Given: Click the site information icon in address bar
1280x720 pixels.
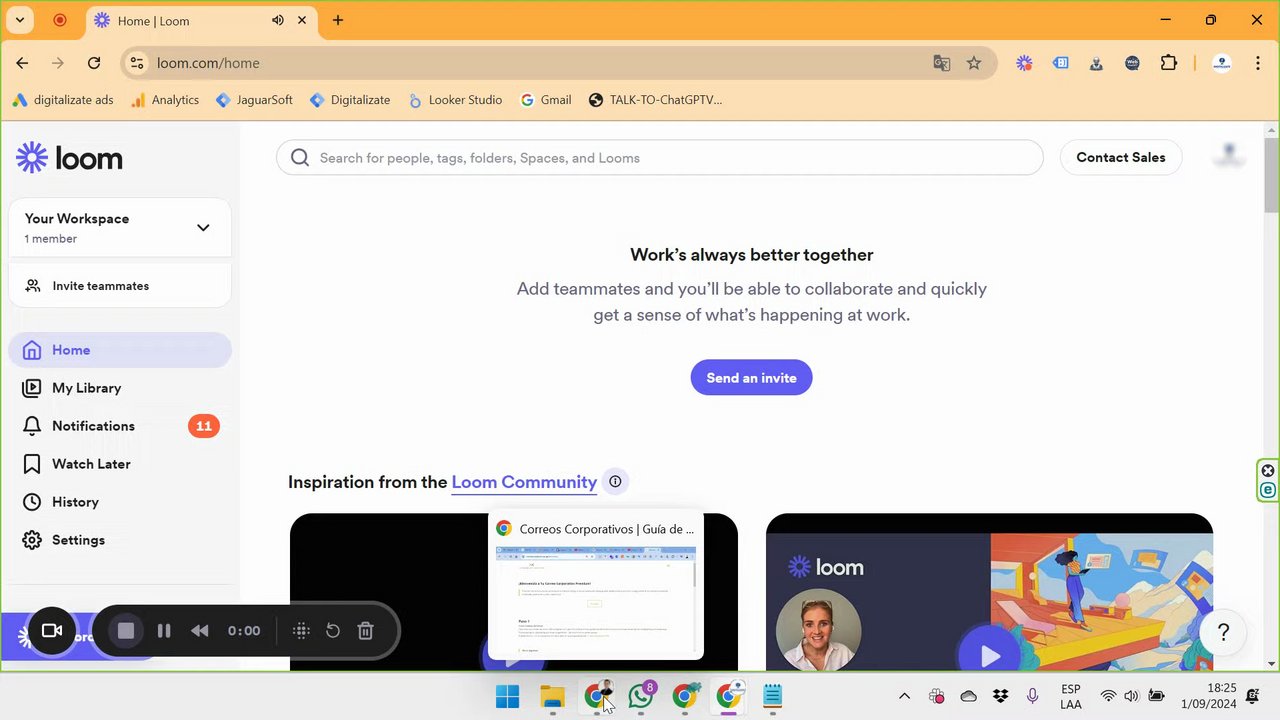Looking at the screenshot, I should (x=138, y=63).
